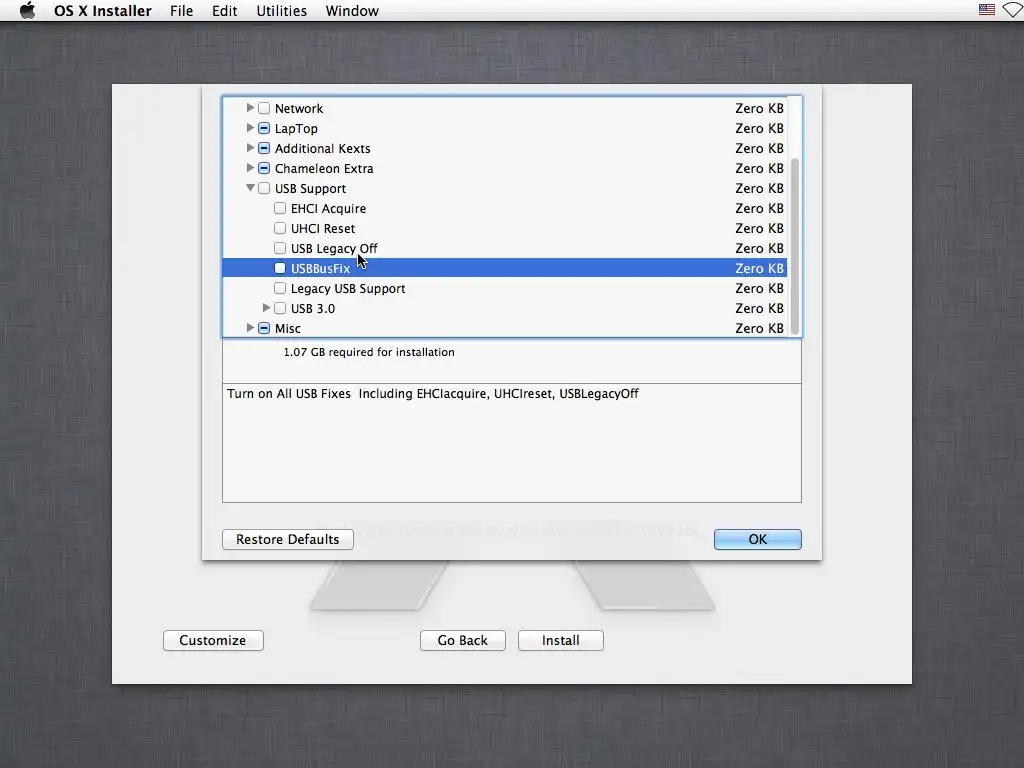Expand the Additional Kexts disclosure triangle

pos(250,148)
